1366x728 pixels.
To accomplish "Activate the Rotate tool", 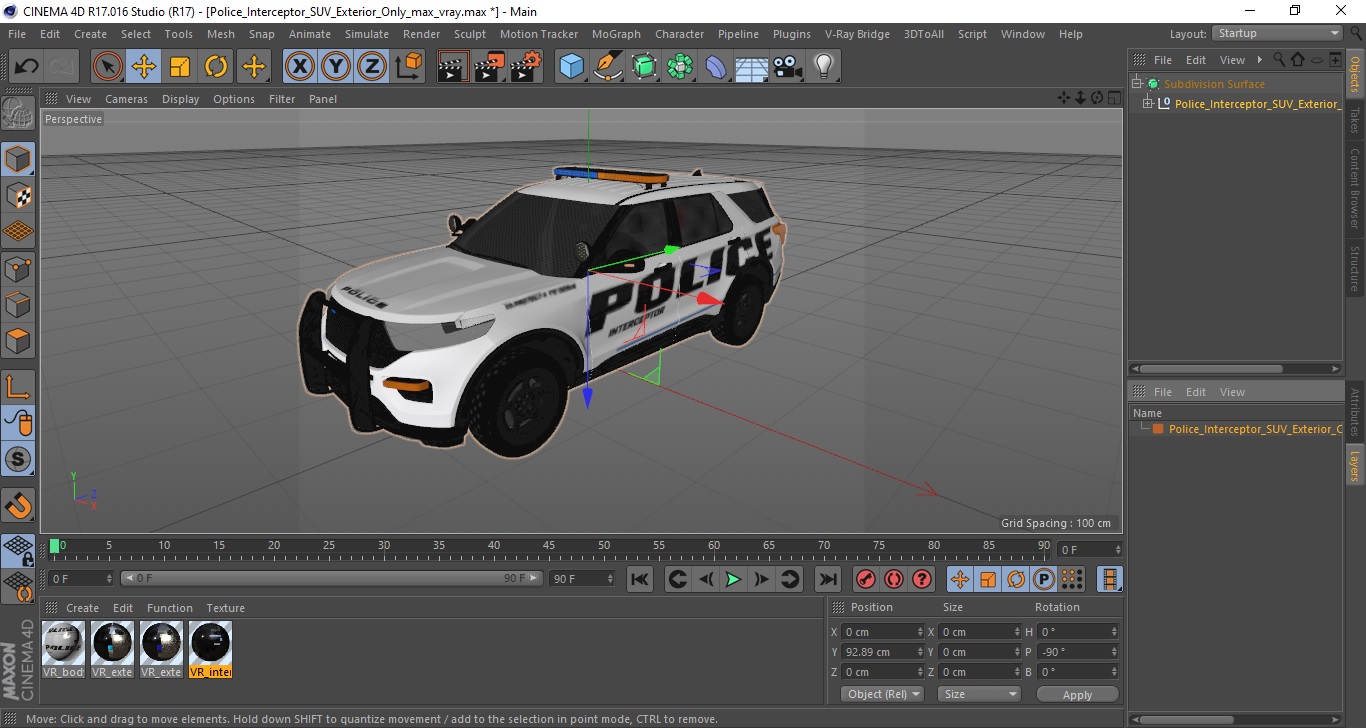I will (216, 67).
